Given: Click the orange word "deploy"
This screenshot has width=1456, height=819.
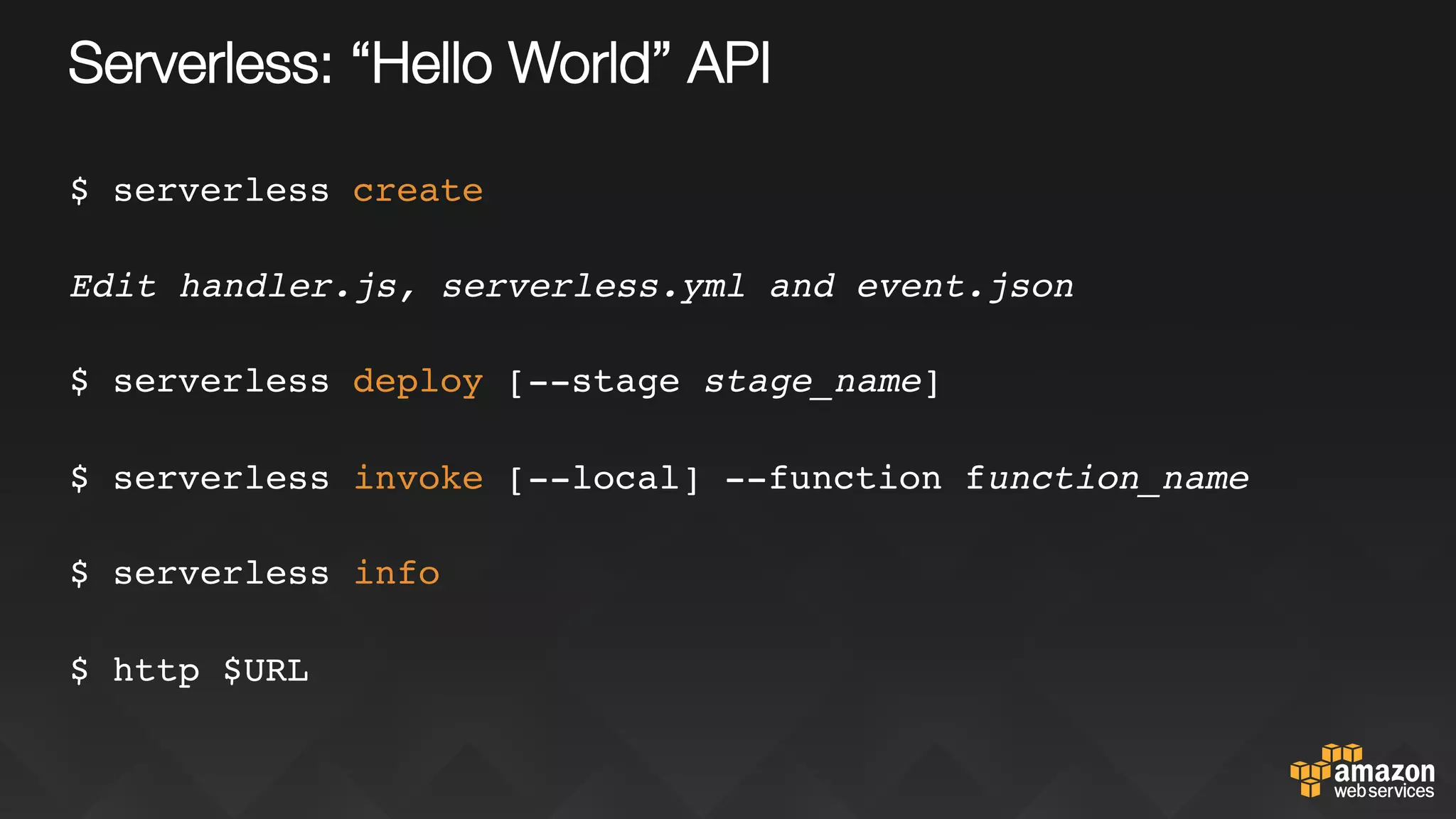Looking at the screenshot, I should (418, 382).
